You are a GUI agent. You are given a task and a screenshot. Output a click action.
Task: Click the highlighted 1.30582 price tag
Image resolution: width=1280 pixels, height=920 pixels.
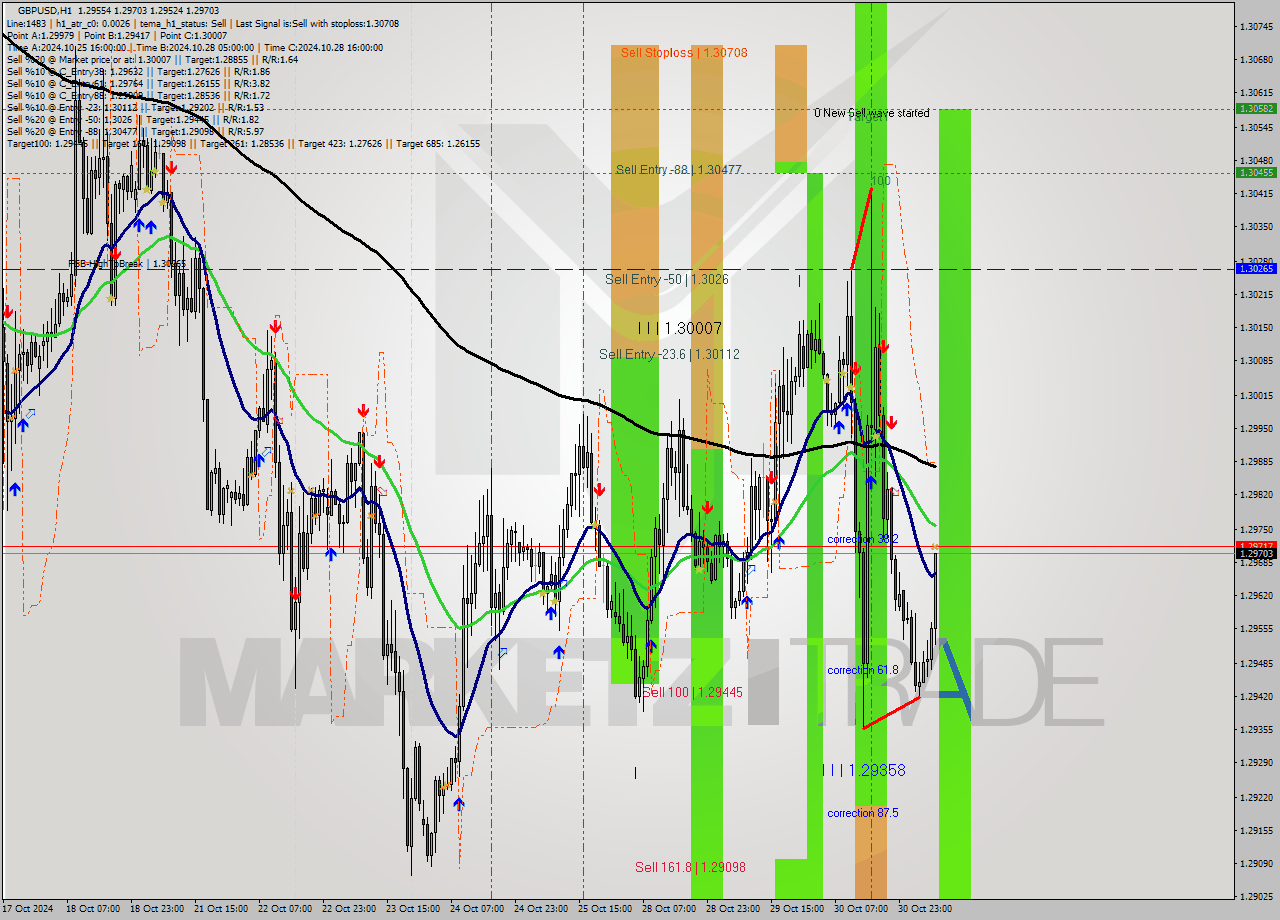click(x=1256, y=108)
